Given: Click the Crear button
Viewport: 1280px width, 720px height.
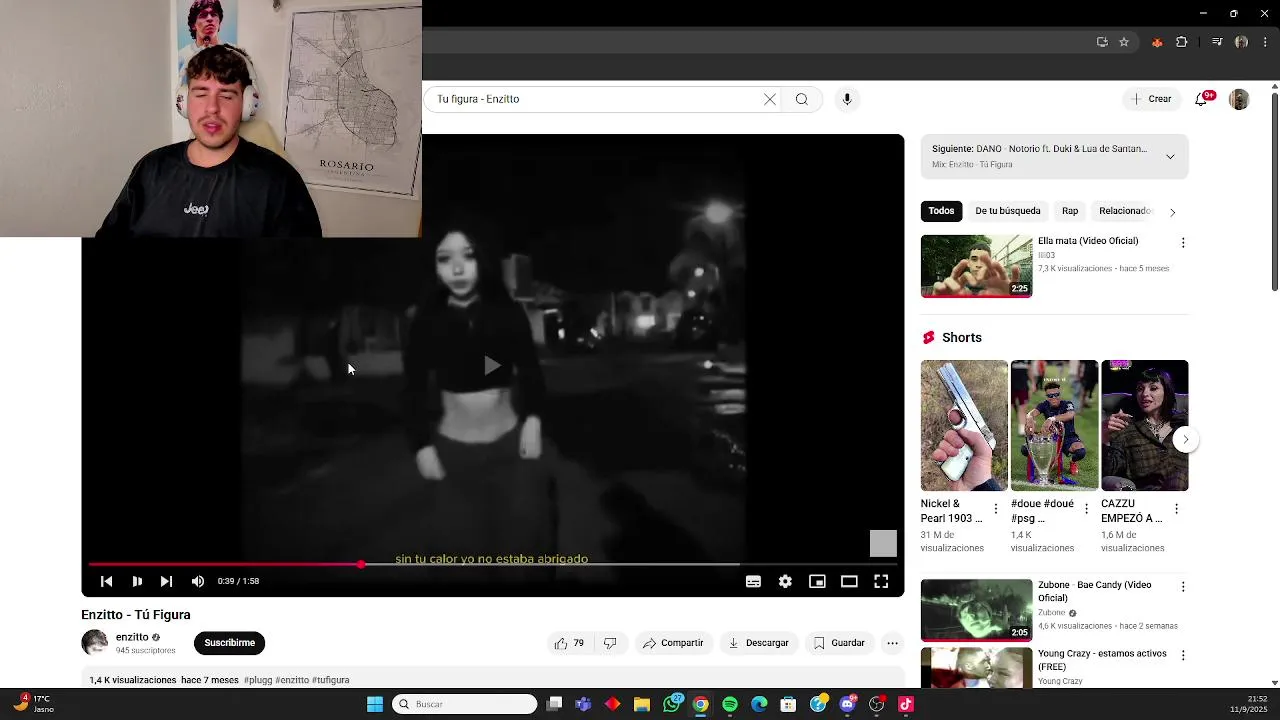Looking at the screenshot, I should click(x=1151, y=99).
